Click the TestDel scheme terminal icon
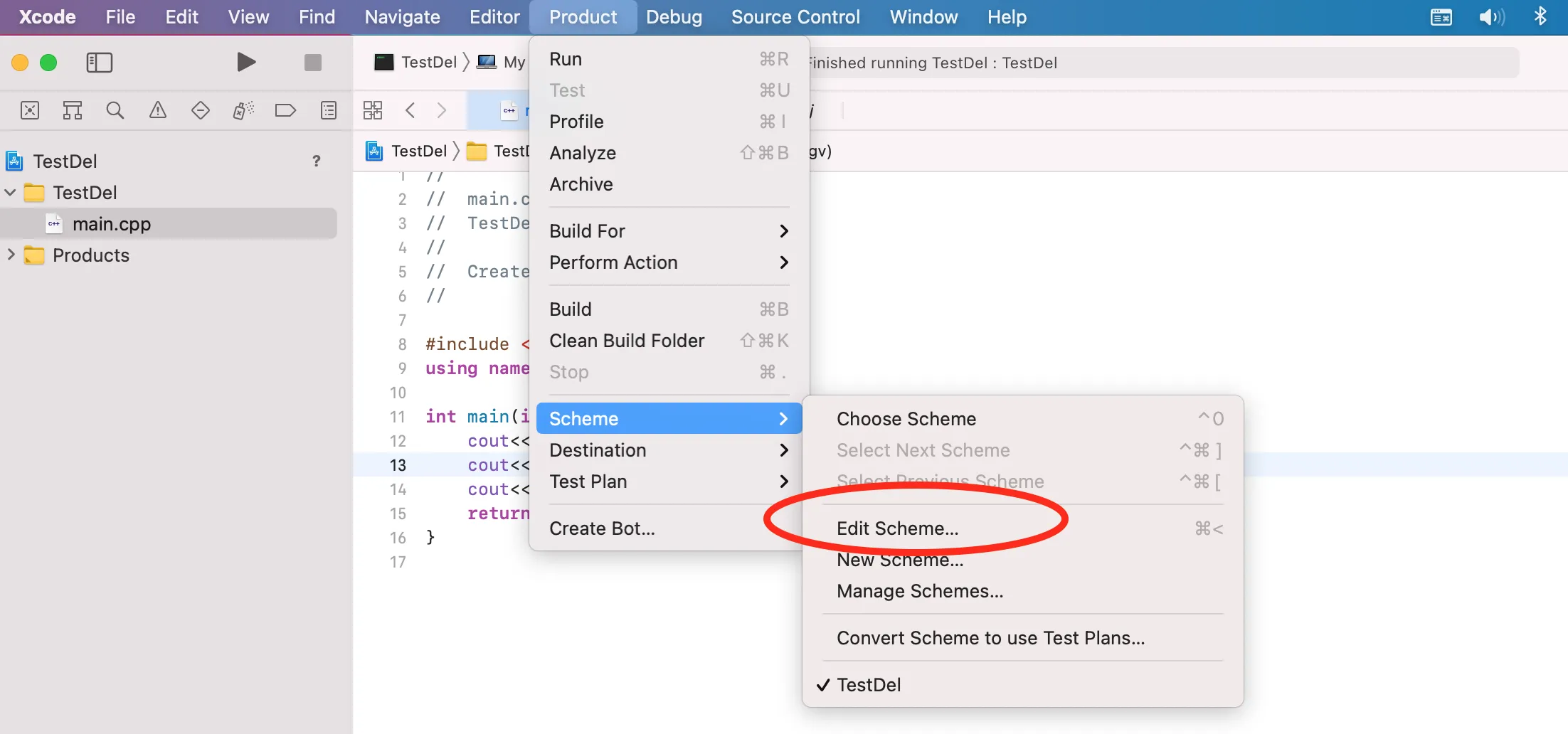 pos(384,63)
